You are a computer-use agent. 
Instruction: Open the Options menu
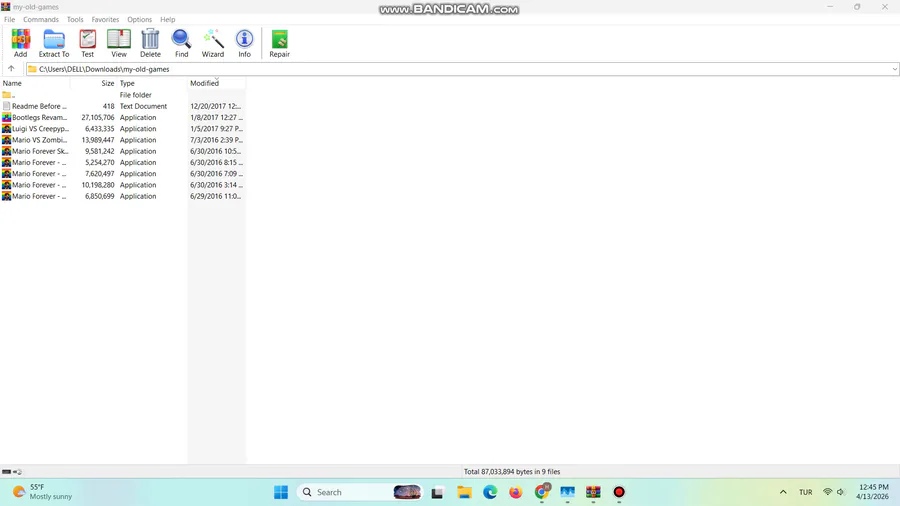(139, 20)
